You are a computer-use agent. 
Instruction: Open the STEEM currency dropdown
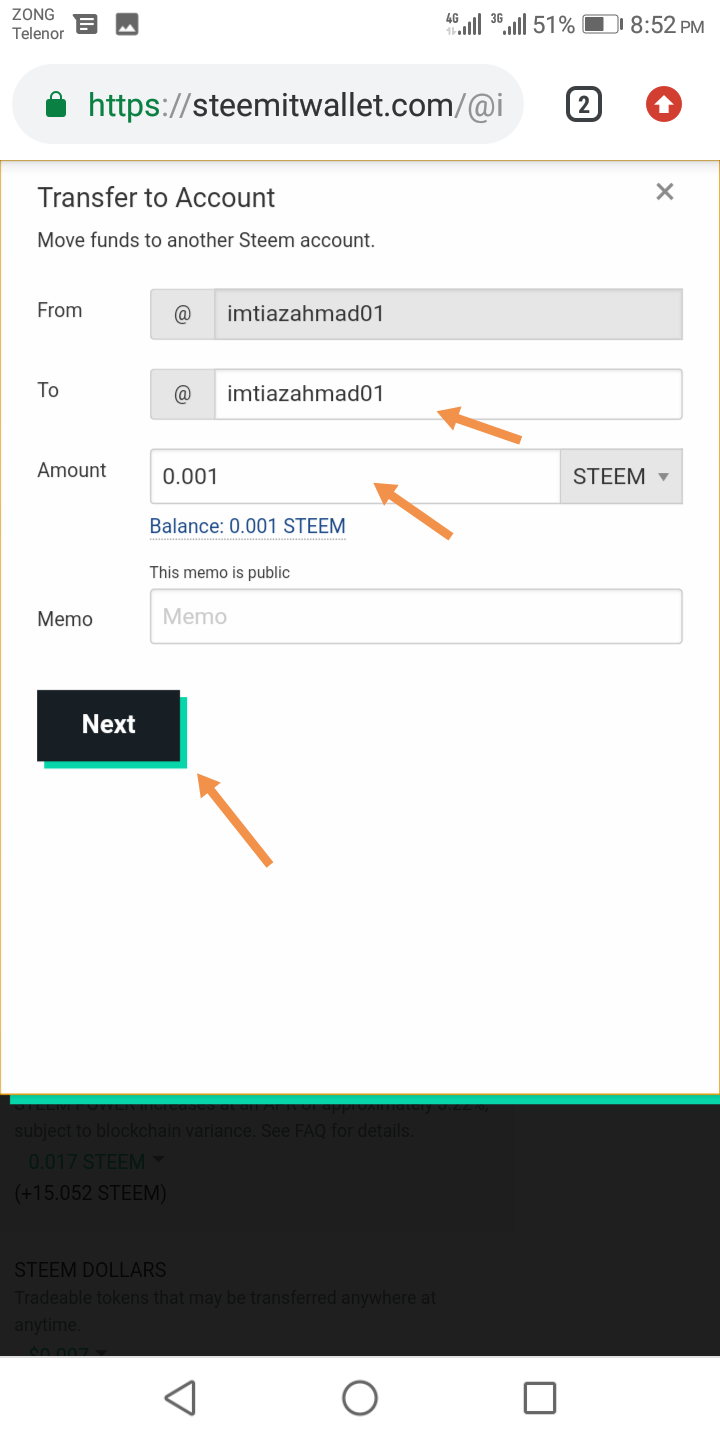tap(621, 476)
